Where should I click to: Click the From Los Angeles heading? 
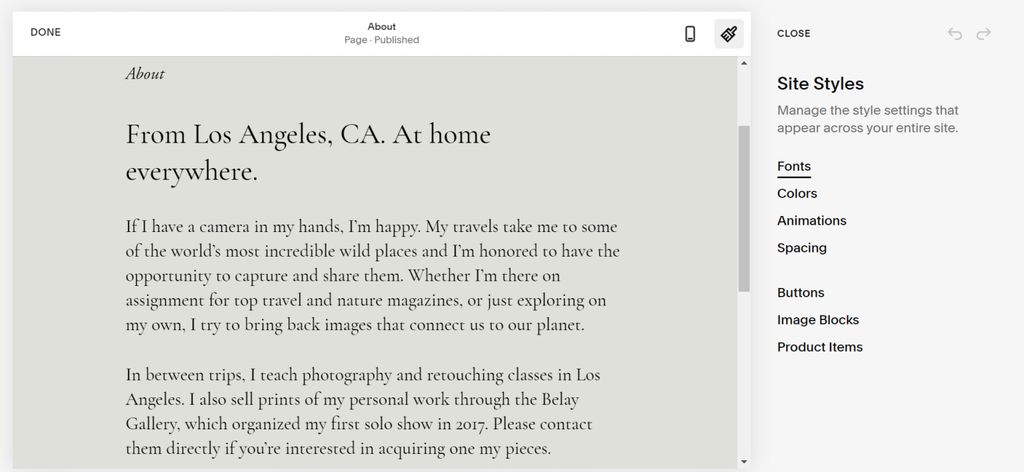308,153
